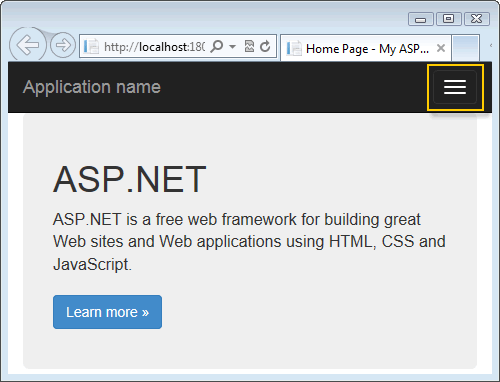The height and width of the screenshot is (382, 500).
Task: Toggle the Compatibility View icon
Action: point(249,46)
